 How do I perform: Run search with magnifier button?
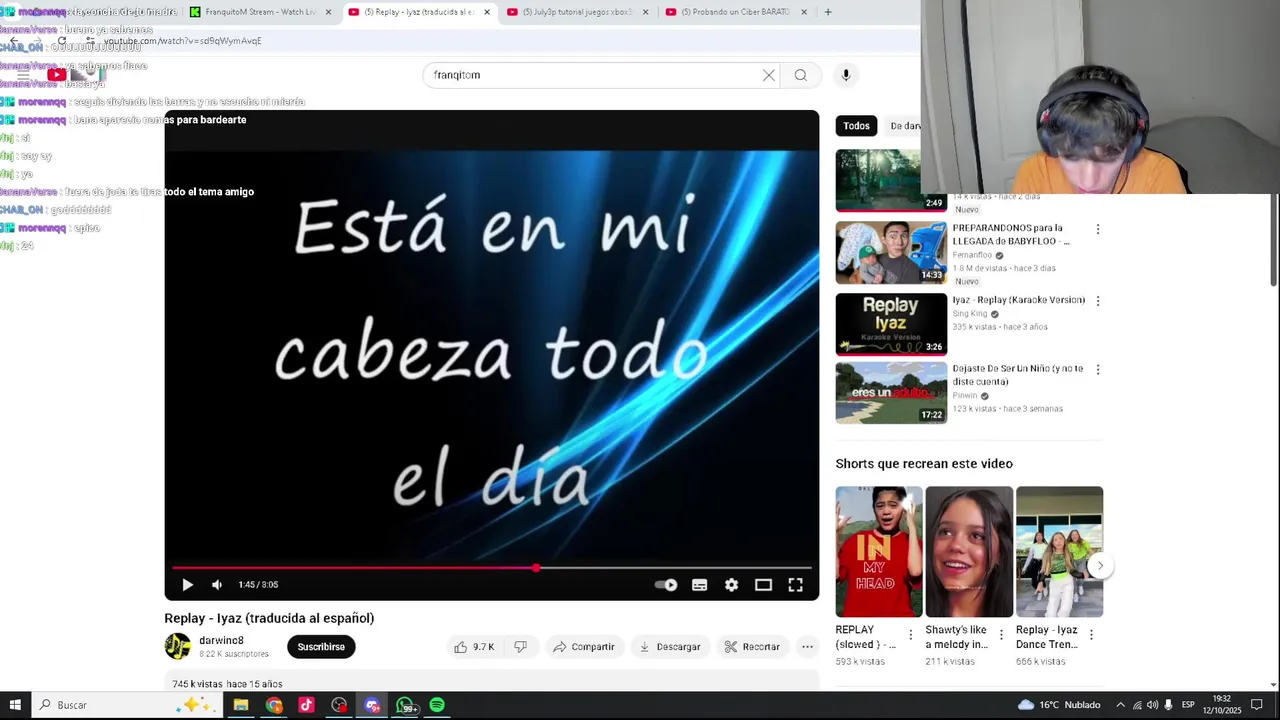pos(801,75)
